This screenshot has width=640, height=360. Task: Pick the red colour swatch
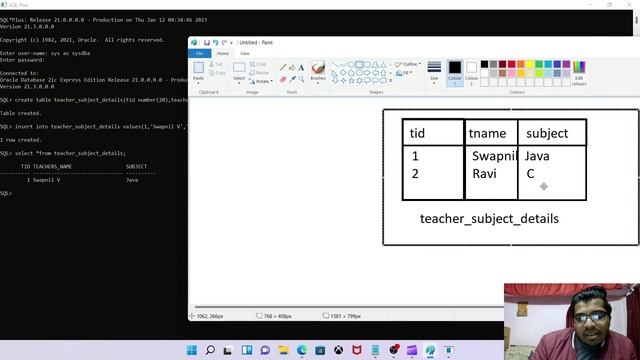point(511,64)
